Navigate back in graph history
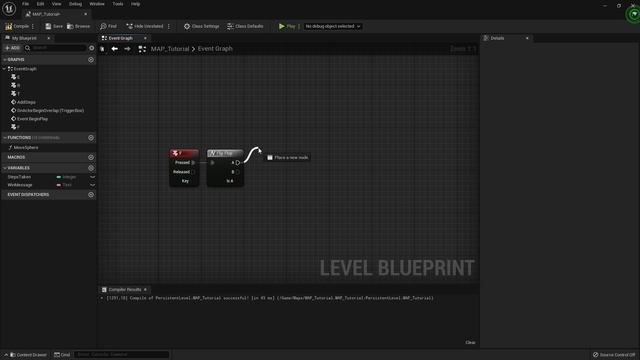640x360 pixels. 114,49
